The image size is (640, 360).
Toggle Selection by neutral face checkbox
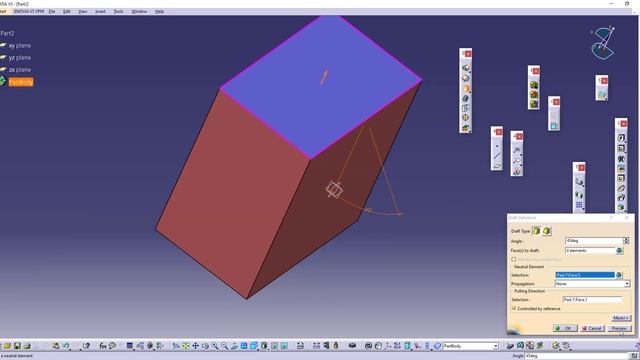(x=514, y=259)
